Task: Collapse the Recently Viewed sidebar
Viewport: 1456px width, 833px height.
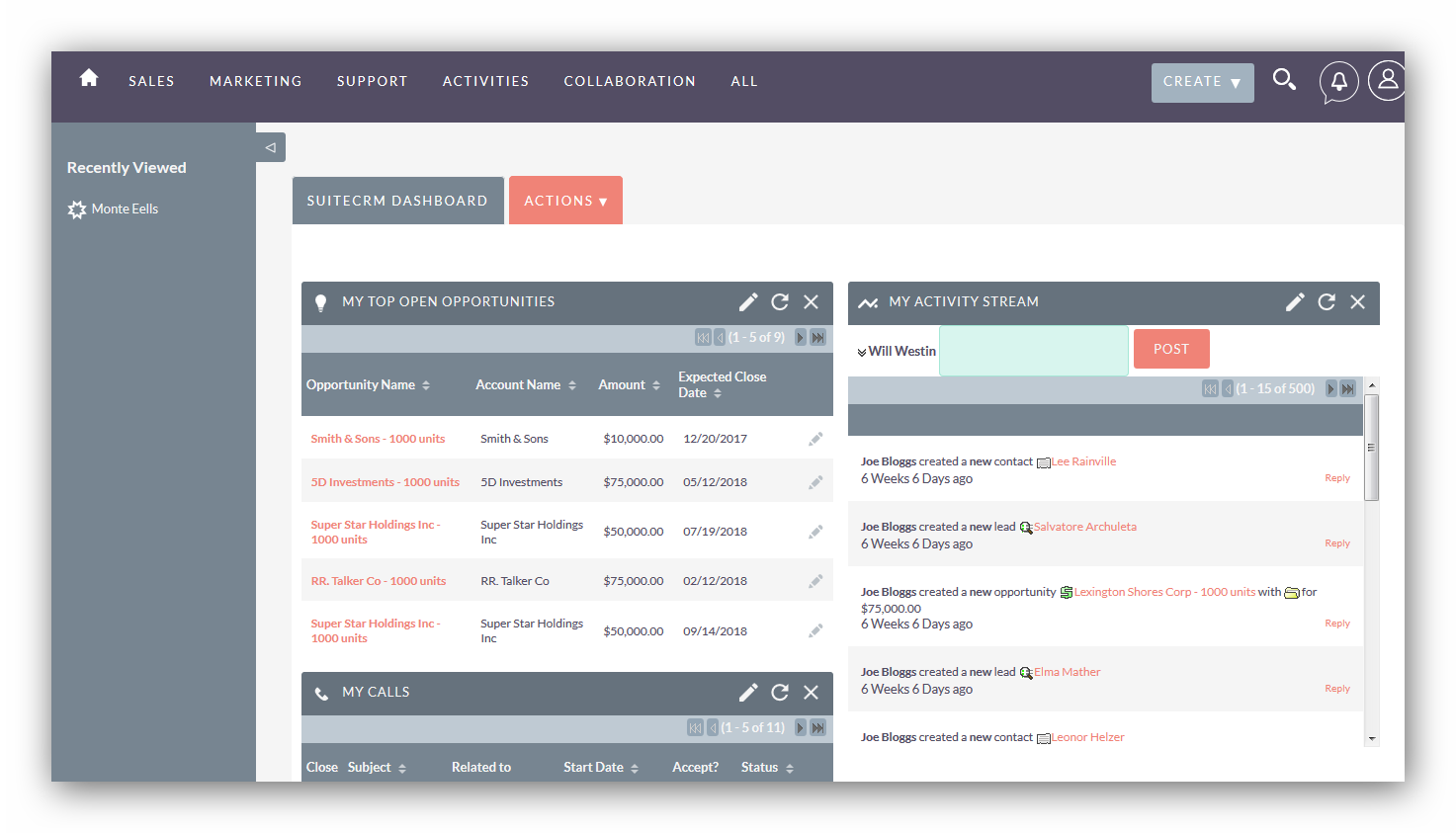Action: click(270, 147)
